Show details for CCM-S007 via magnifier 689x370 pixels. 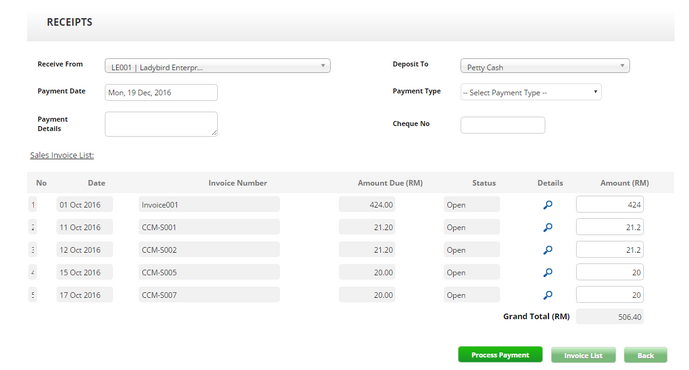pyautogui.click(x=548, y=295)
